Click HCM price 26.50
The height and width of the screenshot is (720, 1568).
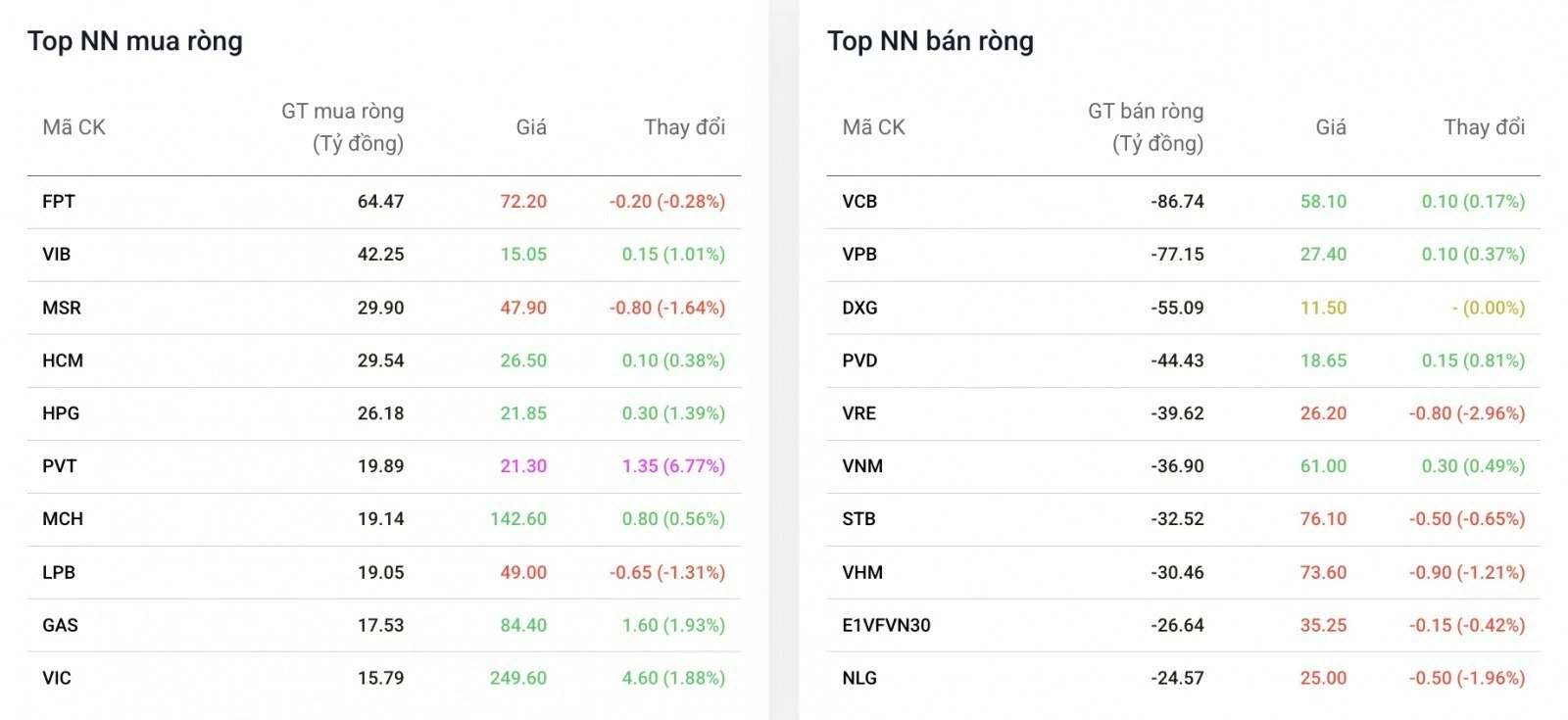(x=523, y=360)
